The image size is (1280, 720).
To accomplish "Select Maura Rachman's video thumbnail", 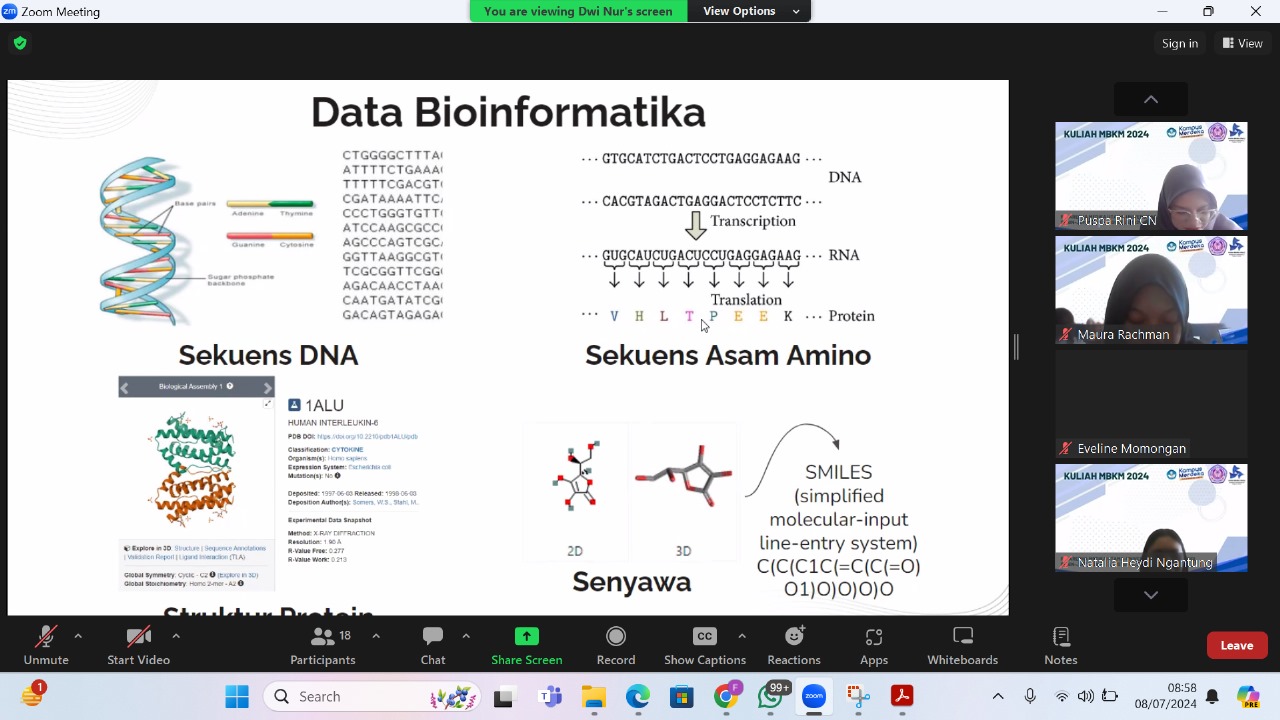I will 1151,290.
